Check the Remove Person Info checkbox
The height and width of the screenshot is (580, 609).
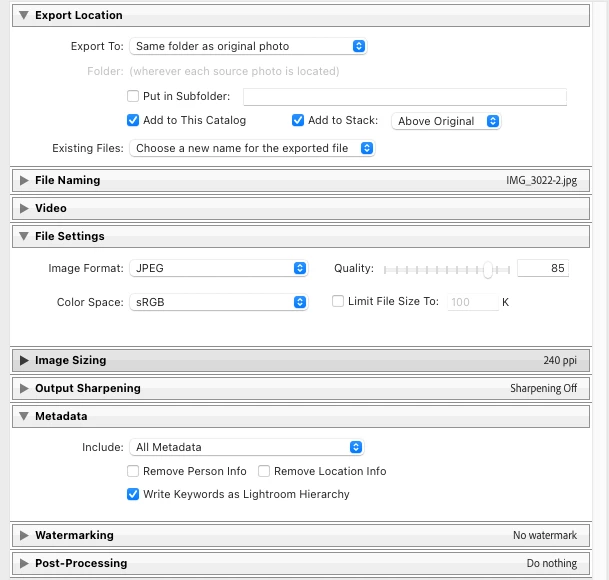[133, 471]
